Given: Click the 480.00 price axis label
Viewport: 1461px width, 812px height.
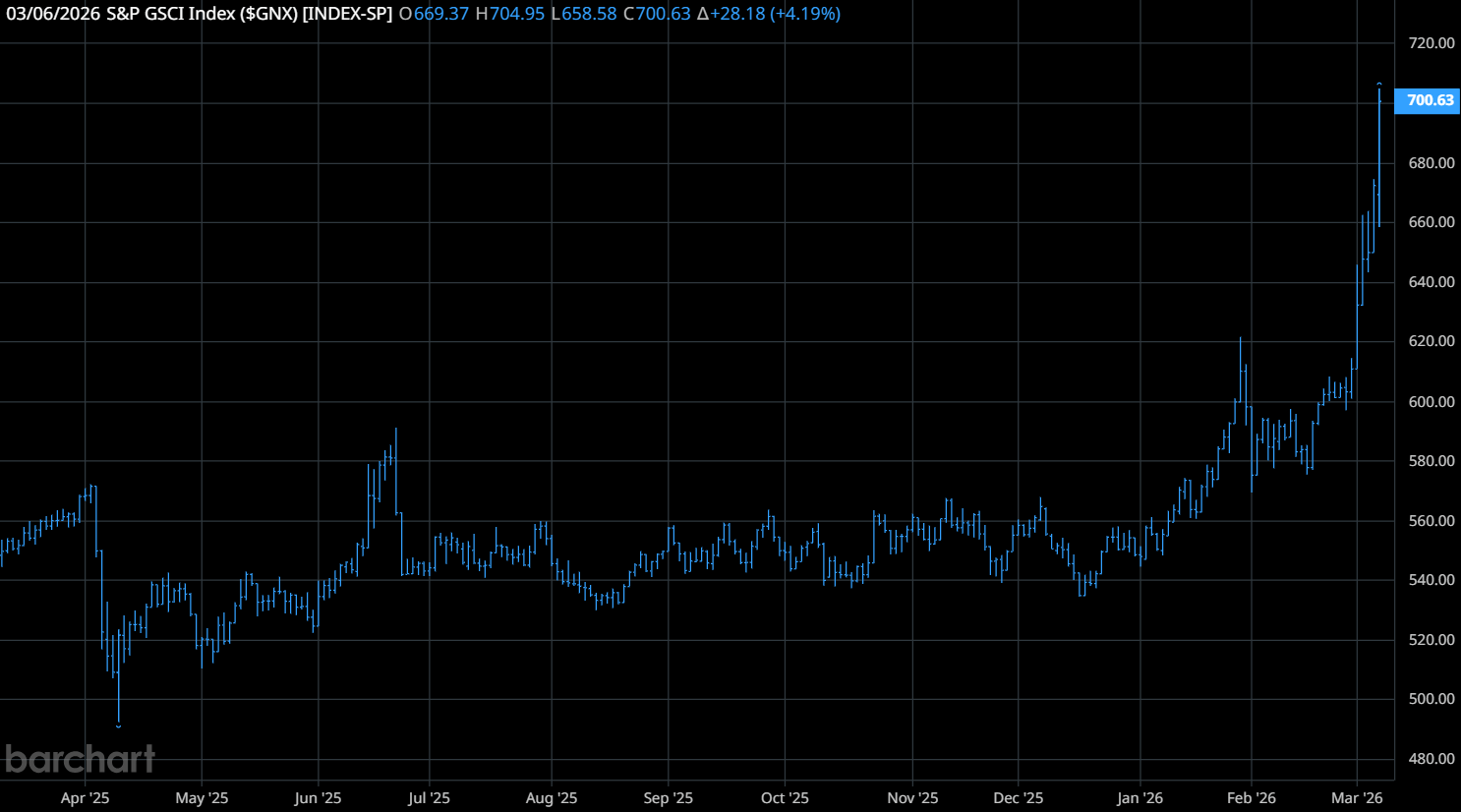Looking at the screenshot, I should (x=1432, y=759).
